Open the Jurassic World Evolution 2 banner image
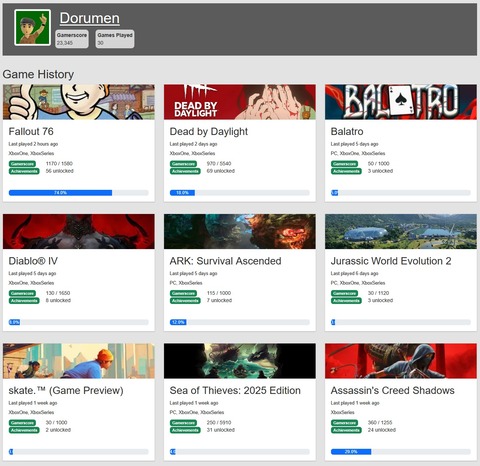The image size is (480, 466). point(401,231)
